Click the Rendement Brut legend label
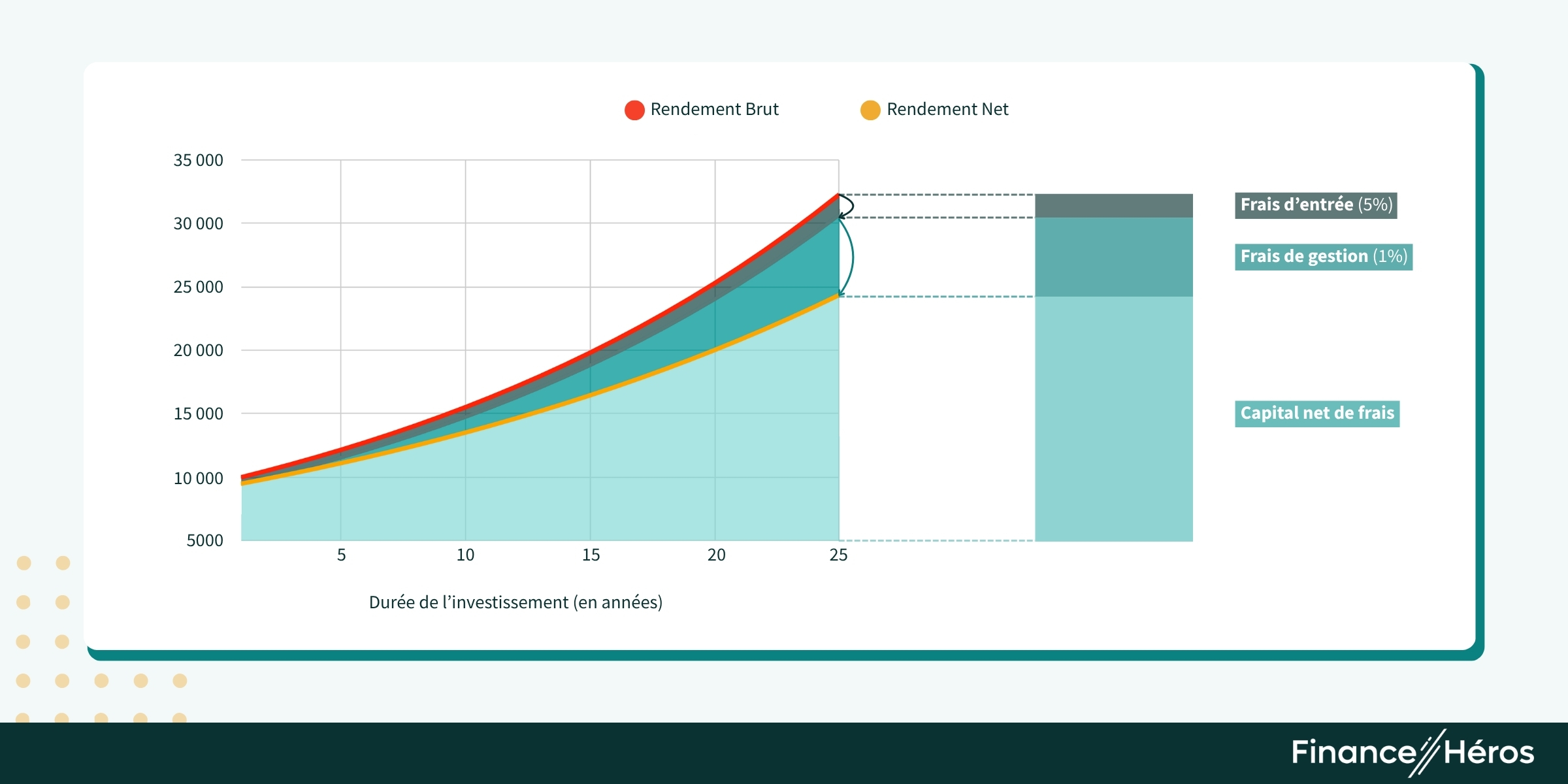Image resolution: width=1568 pixels, height=784 pixels. click(x=714, y=109)
